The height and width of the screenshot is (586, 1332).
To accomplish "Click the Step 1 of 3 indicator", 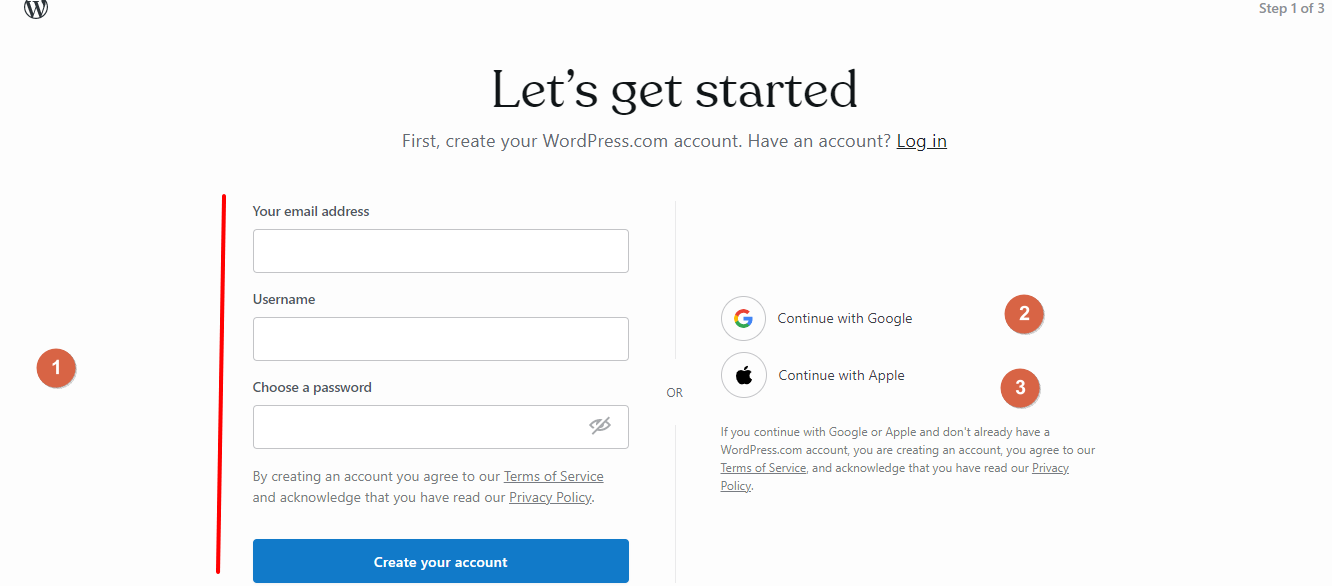I will (1291, 9).
